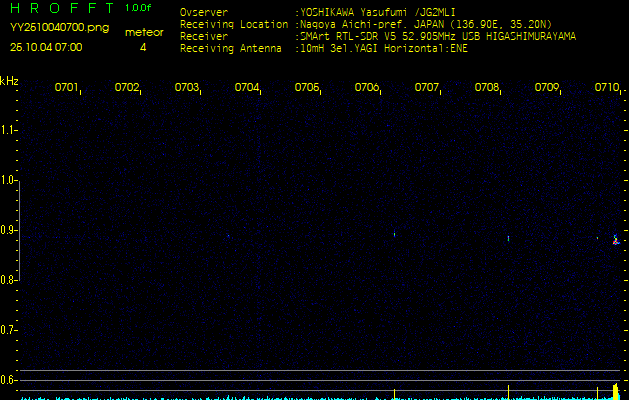Image resolution: width=629 pixels, height=400 pixels.
Task: Click the 0707 time marker
Action: click(426, 87)
